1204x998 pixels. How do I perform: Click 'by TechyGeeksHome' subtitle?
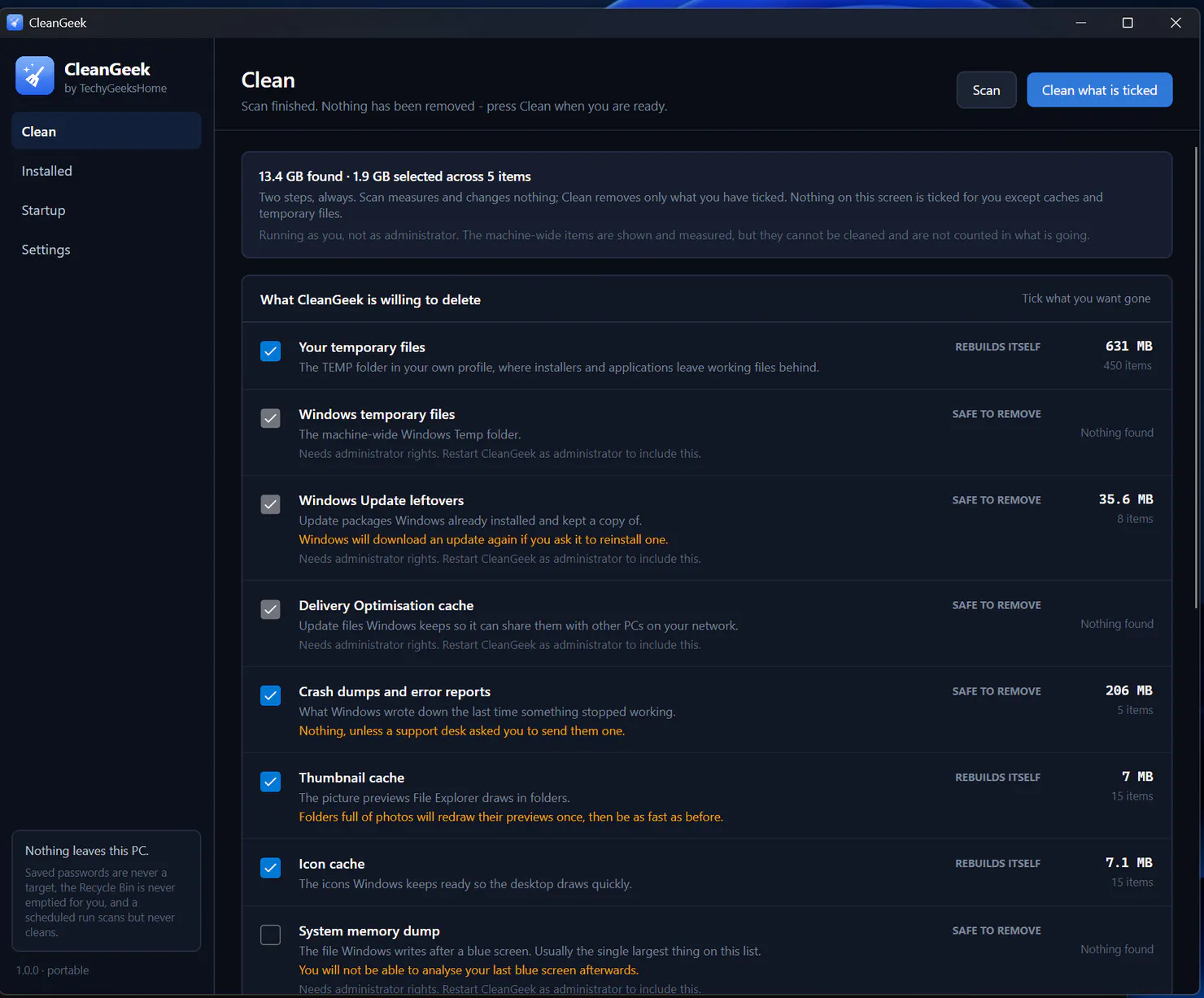(116, 88)
